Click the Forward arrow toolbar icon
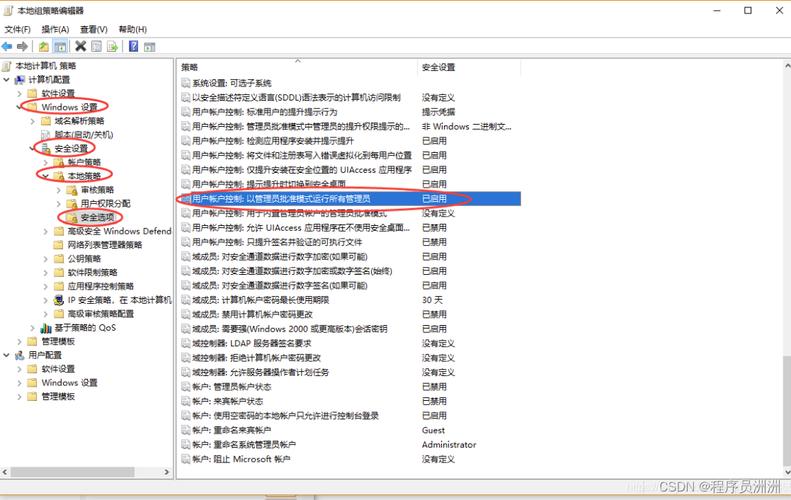Viewport: 791px width, 500px height. 22,46
